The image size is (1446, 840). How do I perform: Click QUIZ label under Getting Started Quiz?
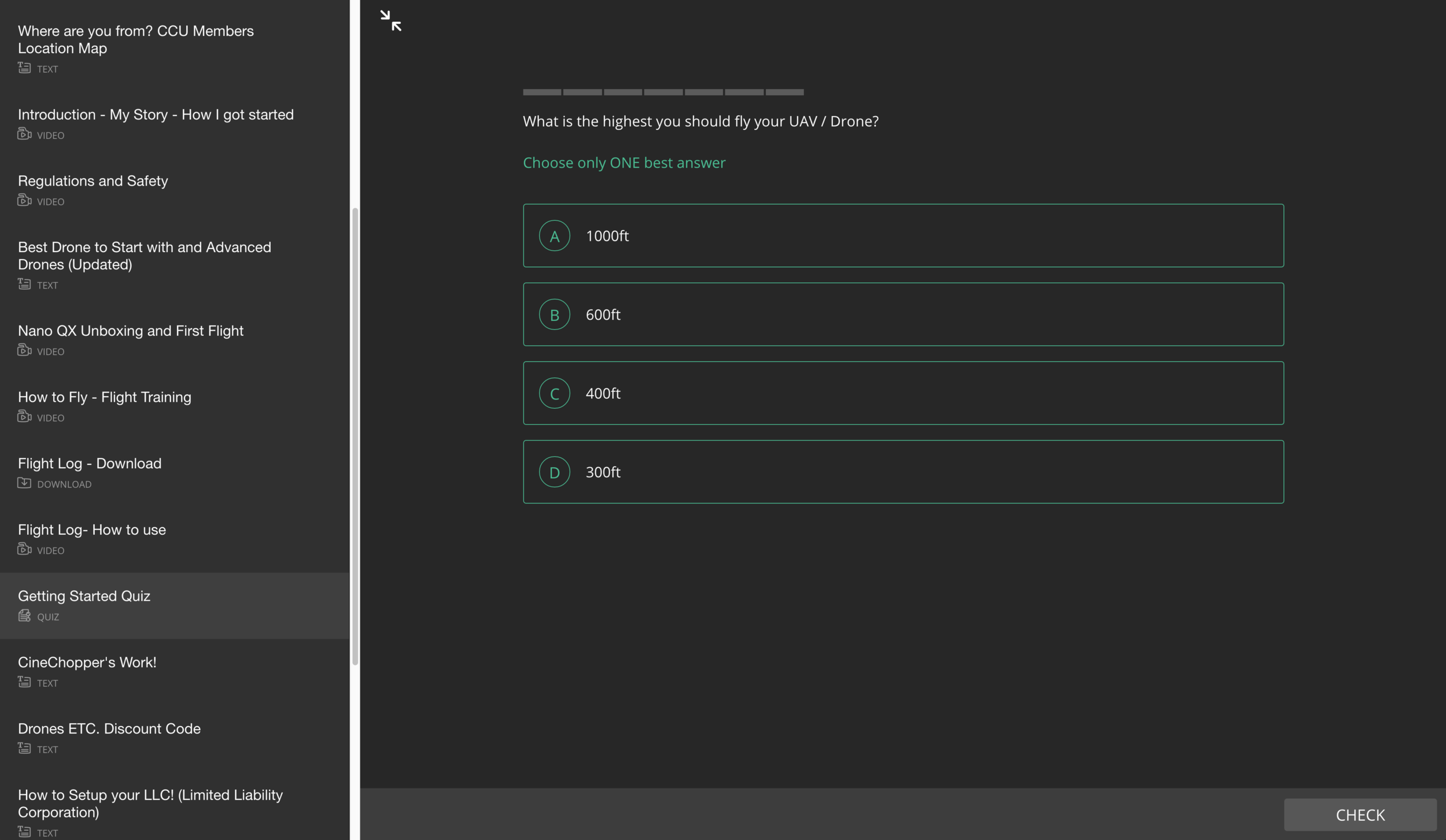[x=48, y=617]
